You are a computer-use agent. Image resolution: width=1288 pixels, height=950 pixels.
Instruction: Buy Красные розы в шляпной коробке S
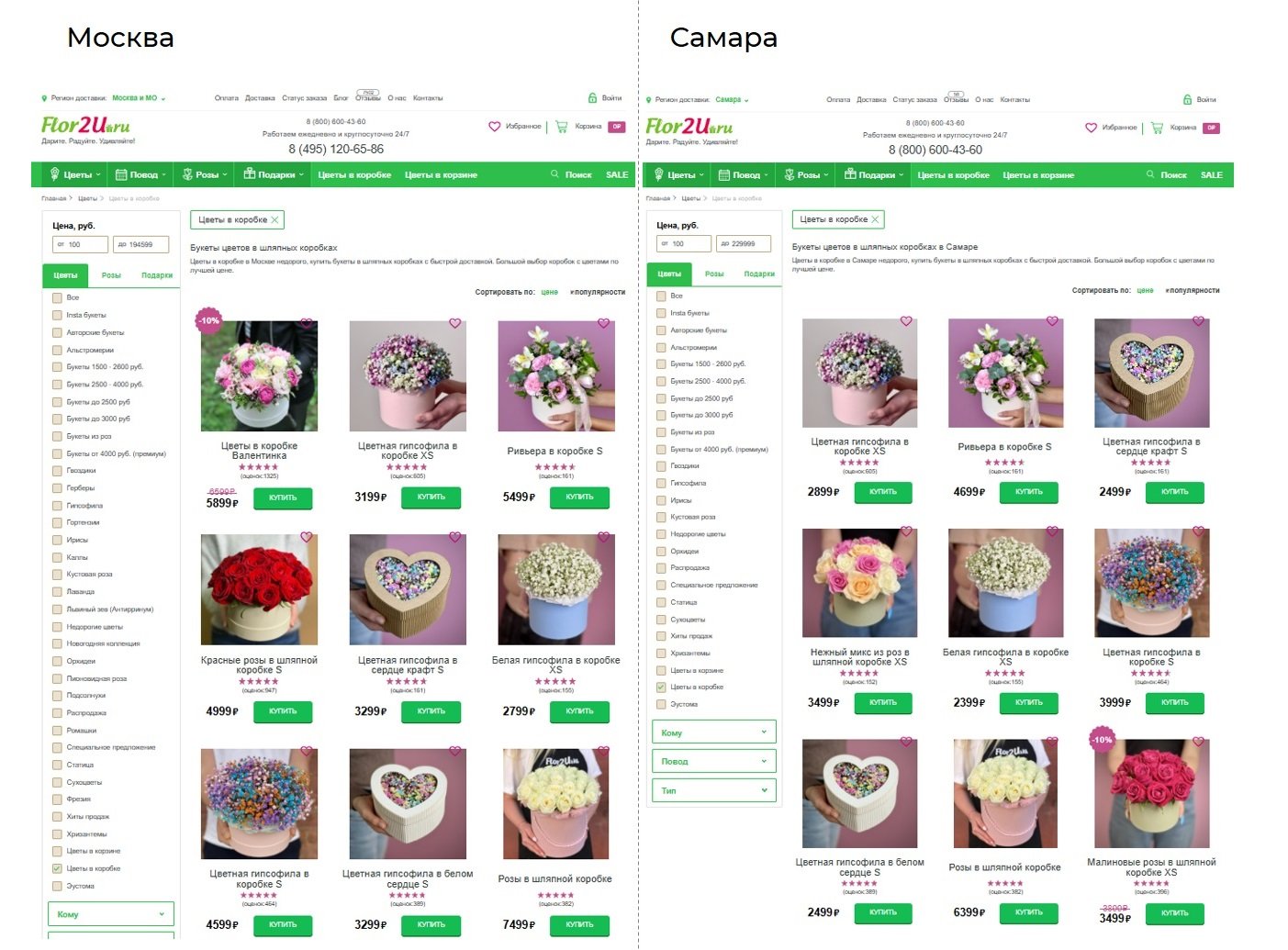pos(283,711)
